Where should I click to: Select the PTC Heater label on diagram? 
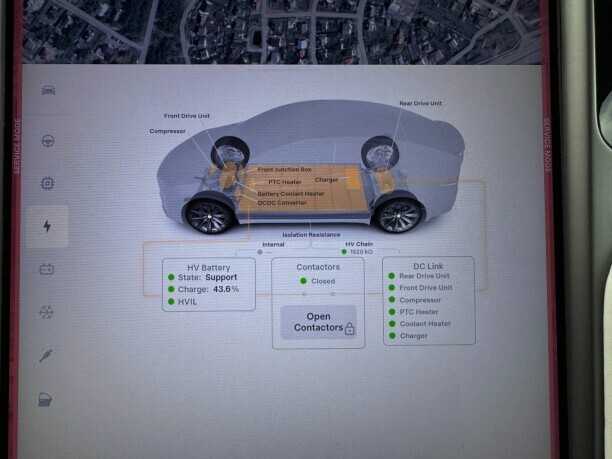[x=285, y=182]
